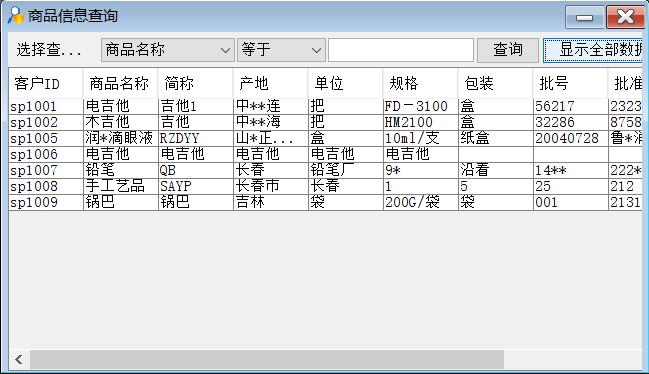Click the 简称 column header
649x374 pixels.
(x=195, y=84)
